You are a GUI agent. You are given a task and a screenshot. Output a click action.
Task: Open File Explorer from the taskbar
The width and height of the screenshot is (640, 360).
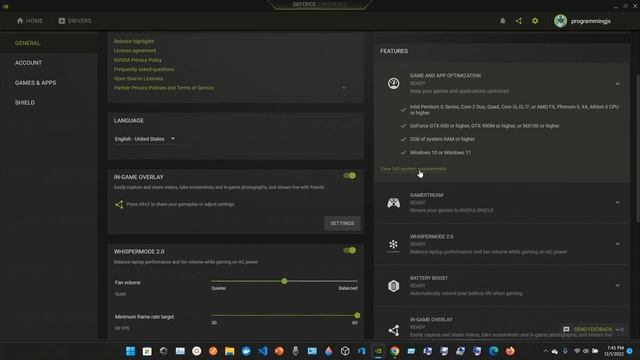point(230,351)
